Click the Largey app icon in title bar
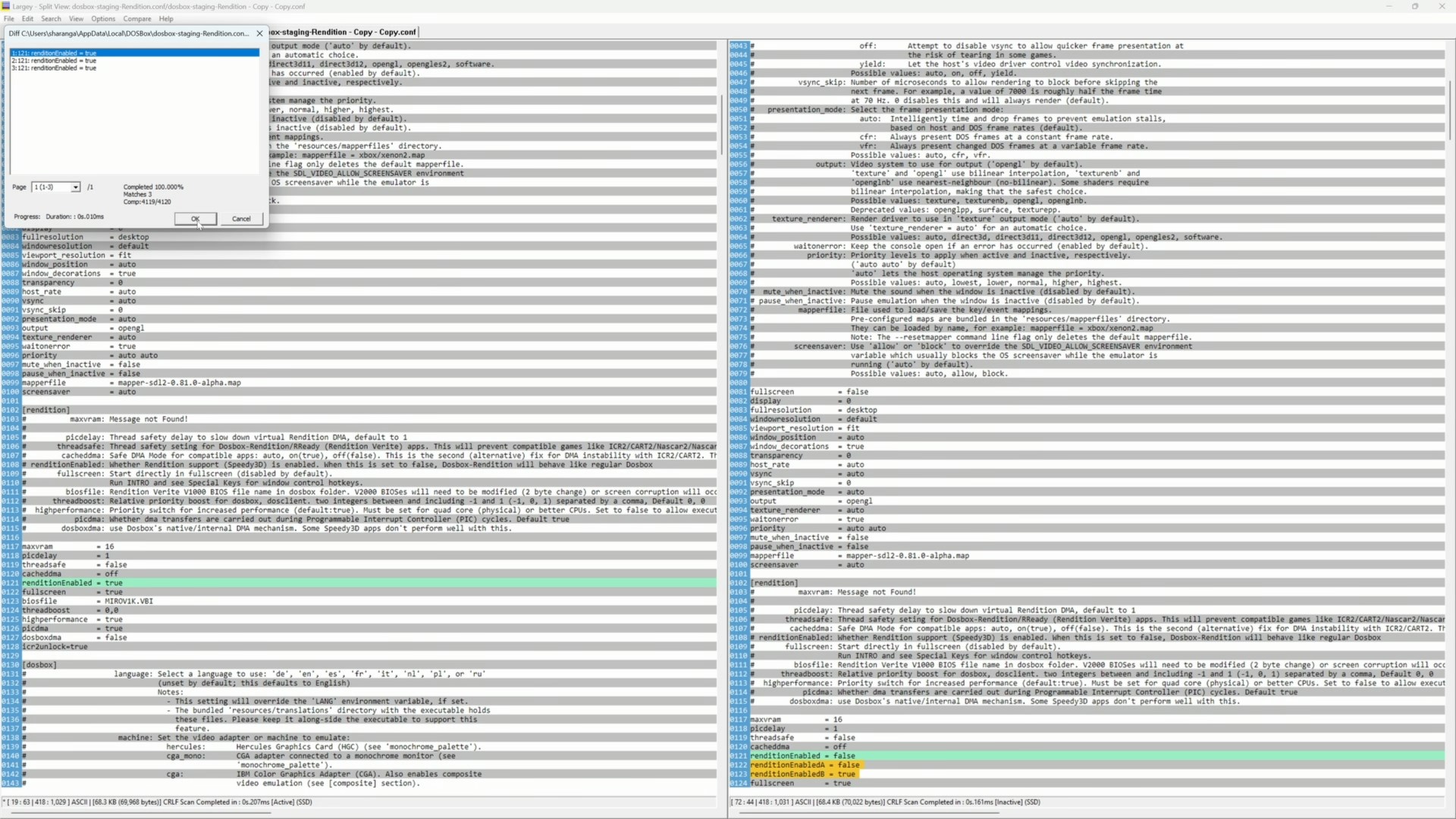 click(x=6, y=6)
